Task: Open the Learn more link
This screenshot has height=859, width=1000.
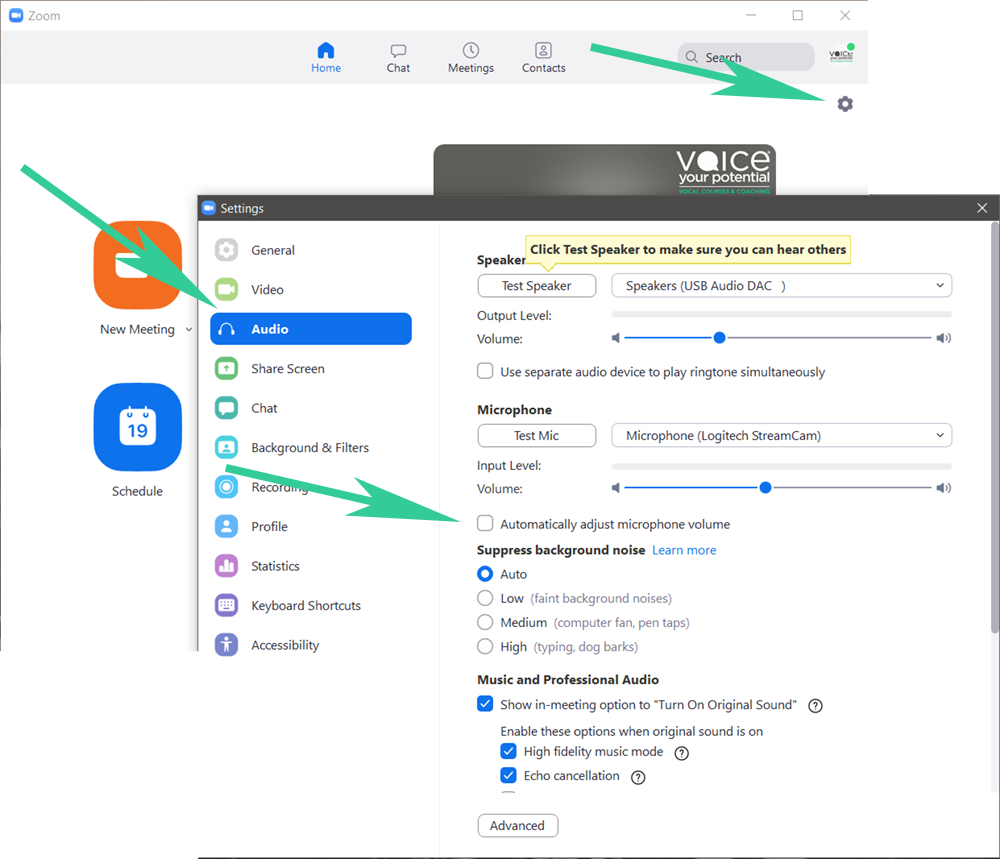Action: pos(684,550)
